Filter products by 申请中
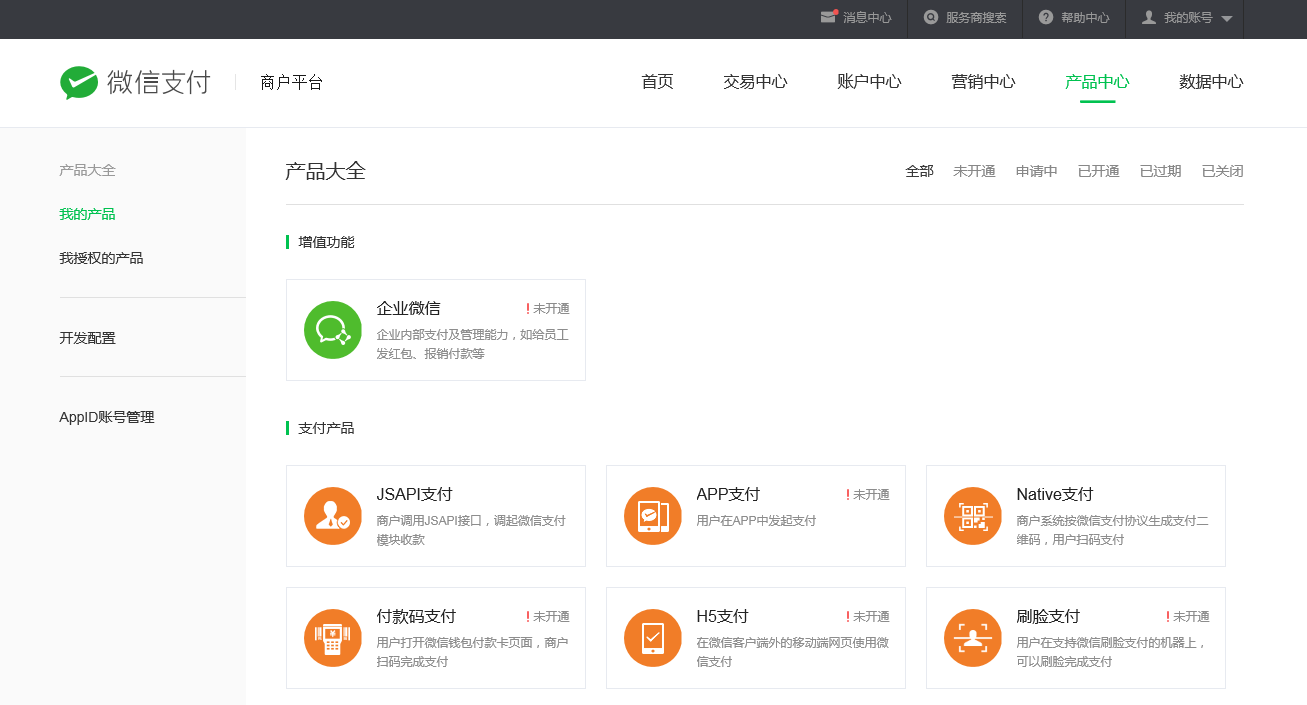Image resolution: width=1307 pixels, height=705 pixels. point(1036,171)
